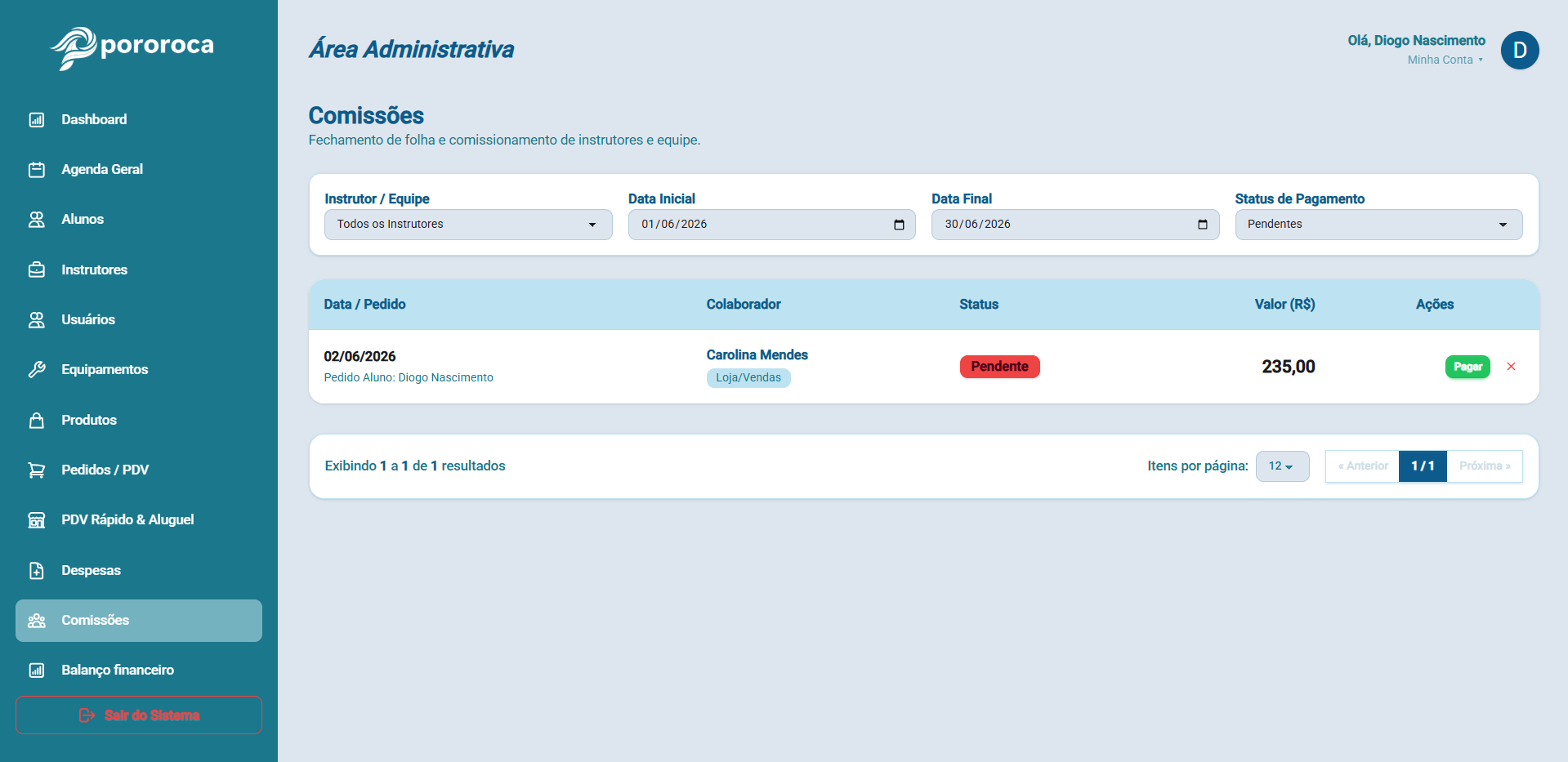
Task: Click the Pedidos / PDV cart icon
Action: tap(37, 470)
